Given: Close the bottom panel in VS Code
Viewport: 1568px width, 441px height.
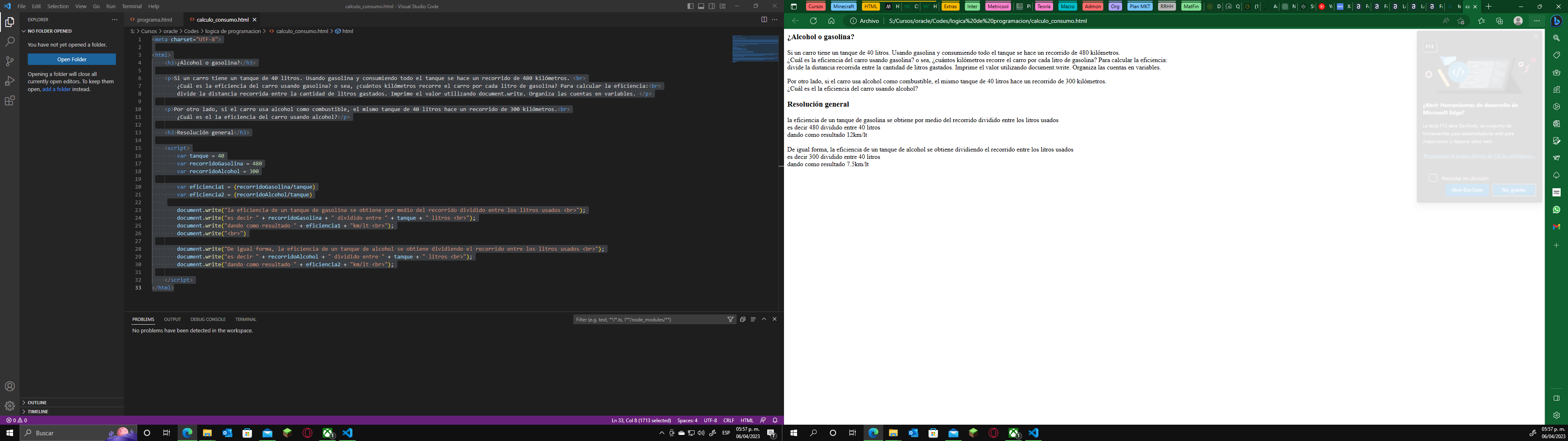Looking at the screenshot, I should [x=775, y=319].
